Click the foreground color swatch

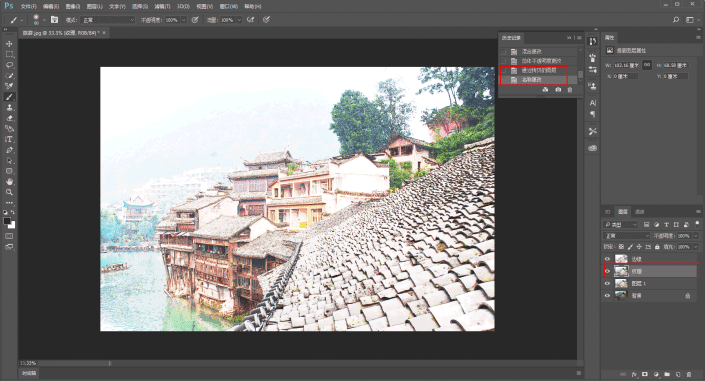point(7,221)
